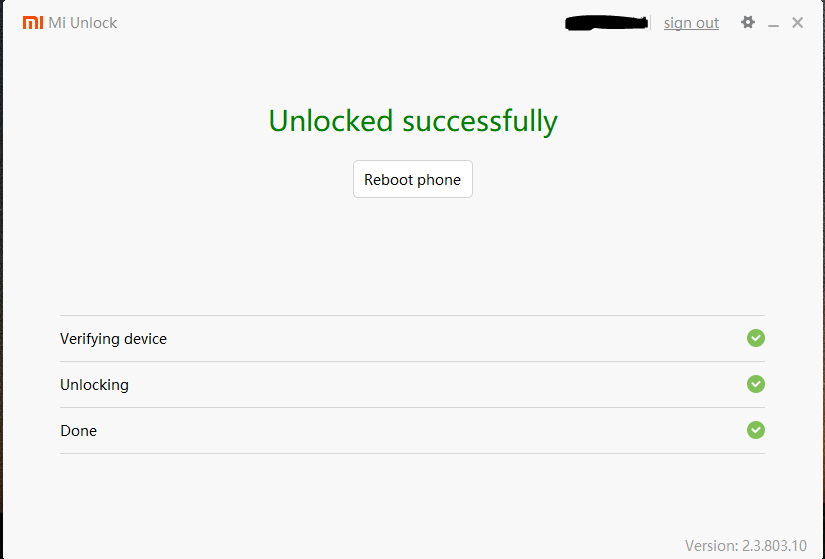The width and height of the screenshot is (825, 559).
Task: Select the "Done" step label
Action: click(x=78, y=431)
